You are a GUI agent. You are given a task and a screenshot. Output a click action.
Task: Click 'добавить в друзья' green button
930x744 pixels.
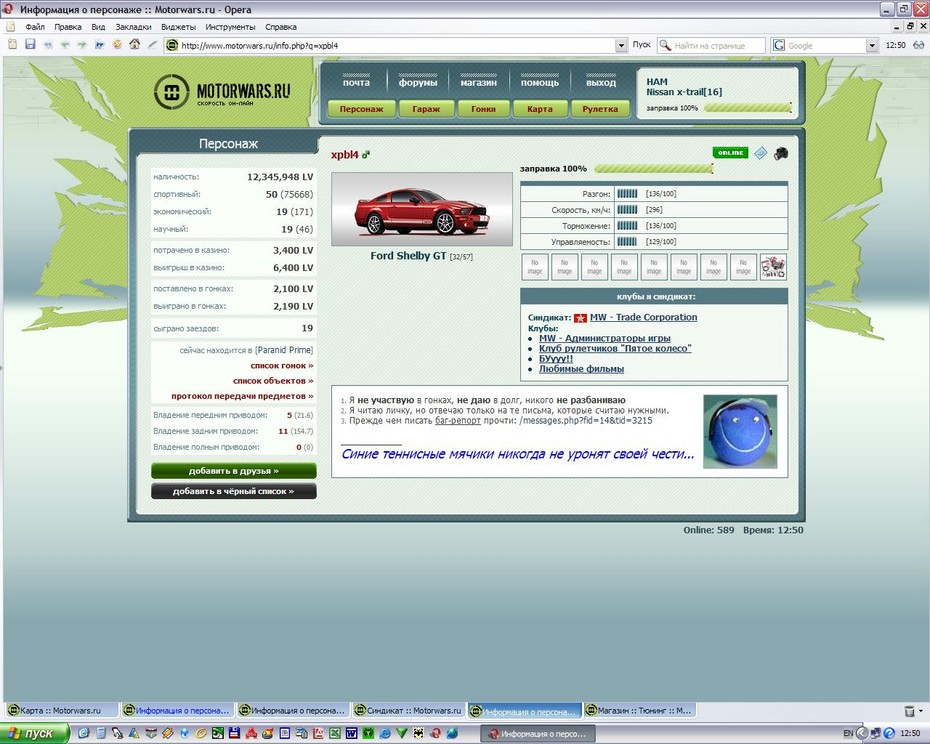pyautogui.click(x=234, y=471)
